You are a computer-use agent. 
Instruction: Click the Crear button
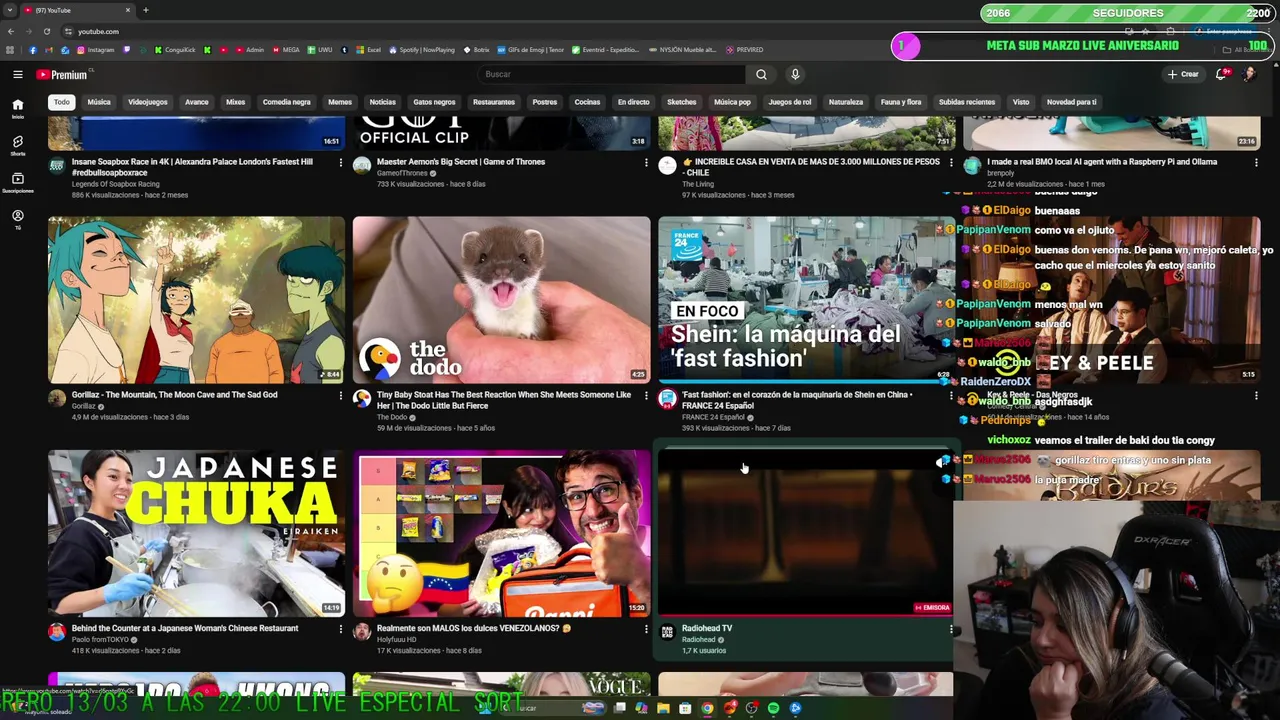(x=1183, y=74)
